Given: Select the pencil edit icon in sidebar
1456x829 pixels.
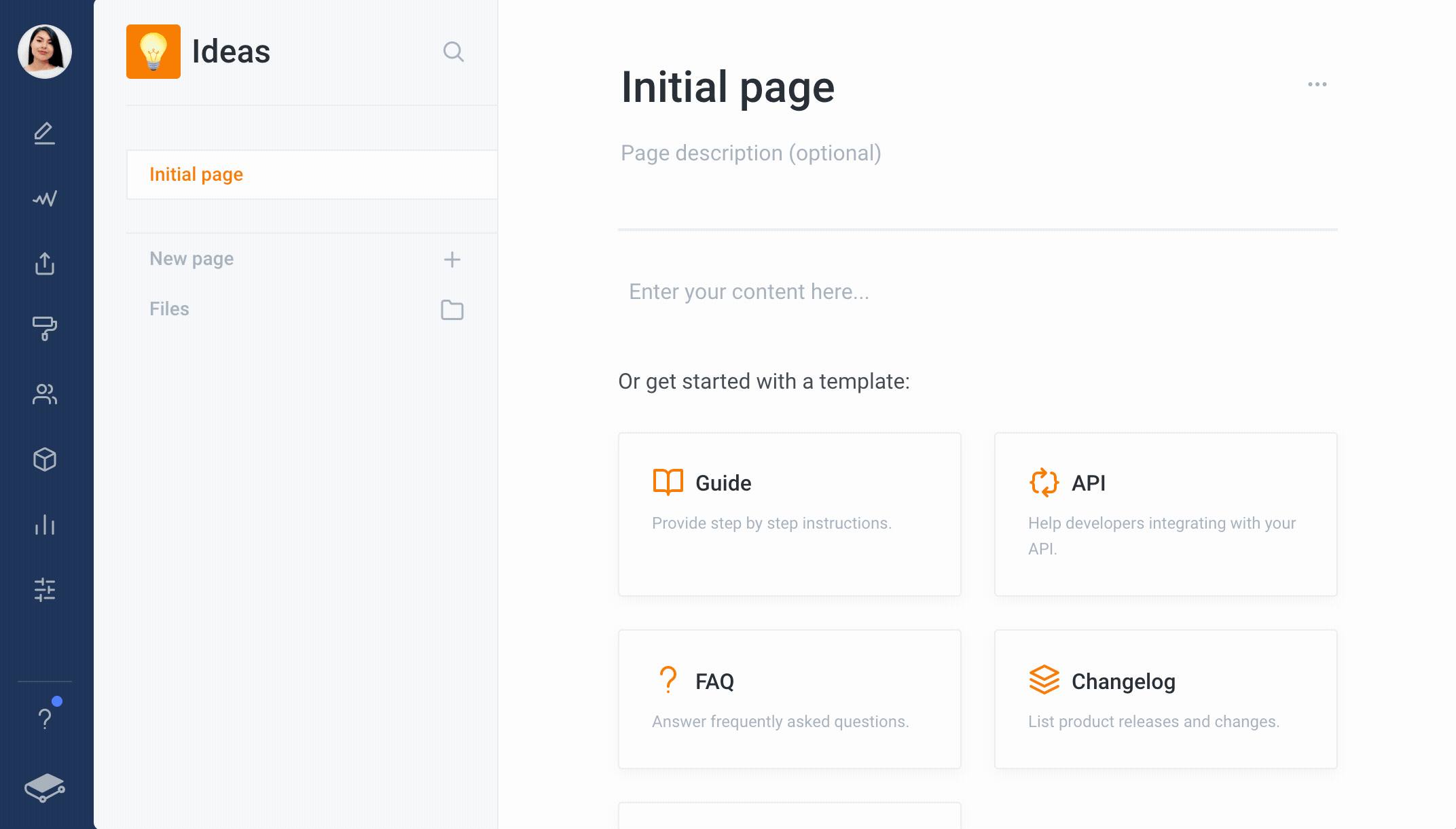Looking at the screenshot, I should 44,133.
